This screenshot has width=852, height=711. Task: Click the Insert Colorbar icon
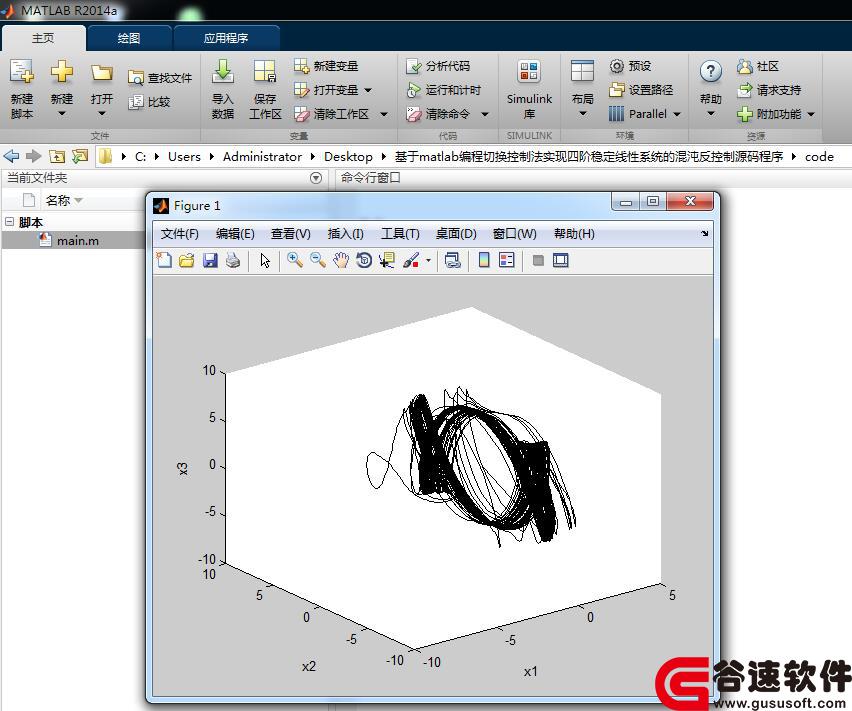(484, 260)
